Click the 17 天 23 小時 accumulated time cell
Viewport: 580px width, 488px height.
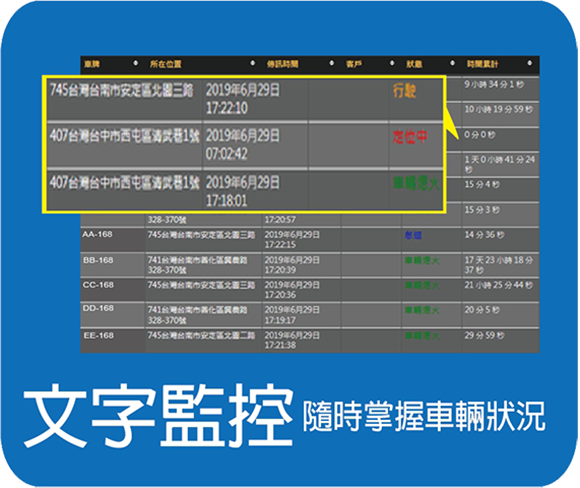500,265
